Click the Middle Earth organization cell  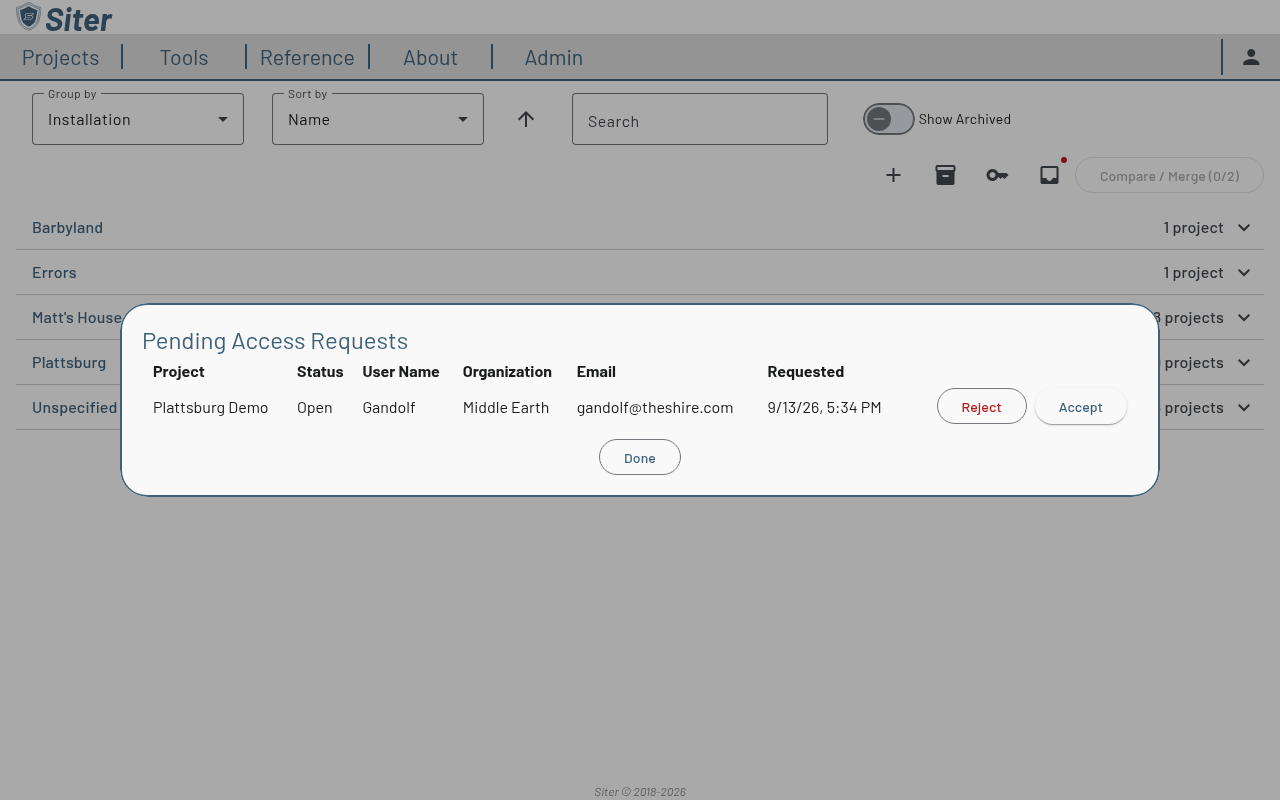click(x=506, y=407)
